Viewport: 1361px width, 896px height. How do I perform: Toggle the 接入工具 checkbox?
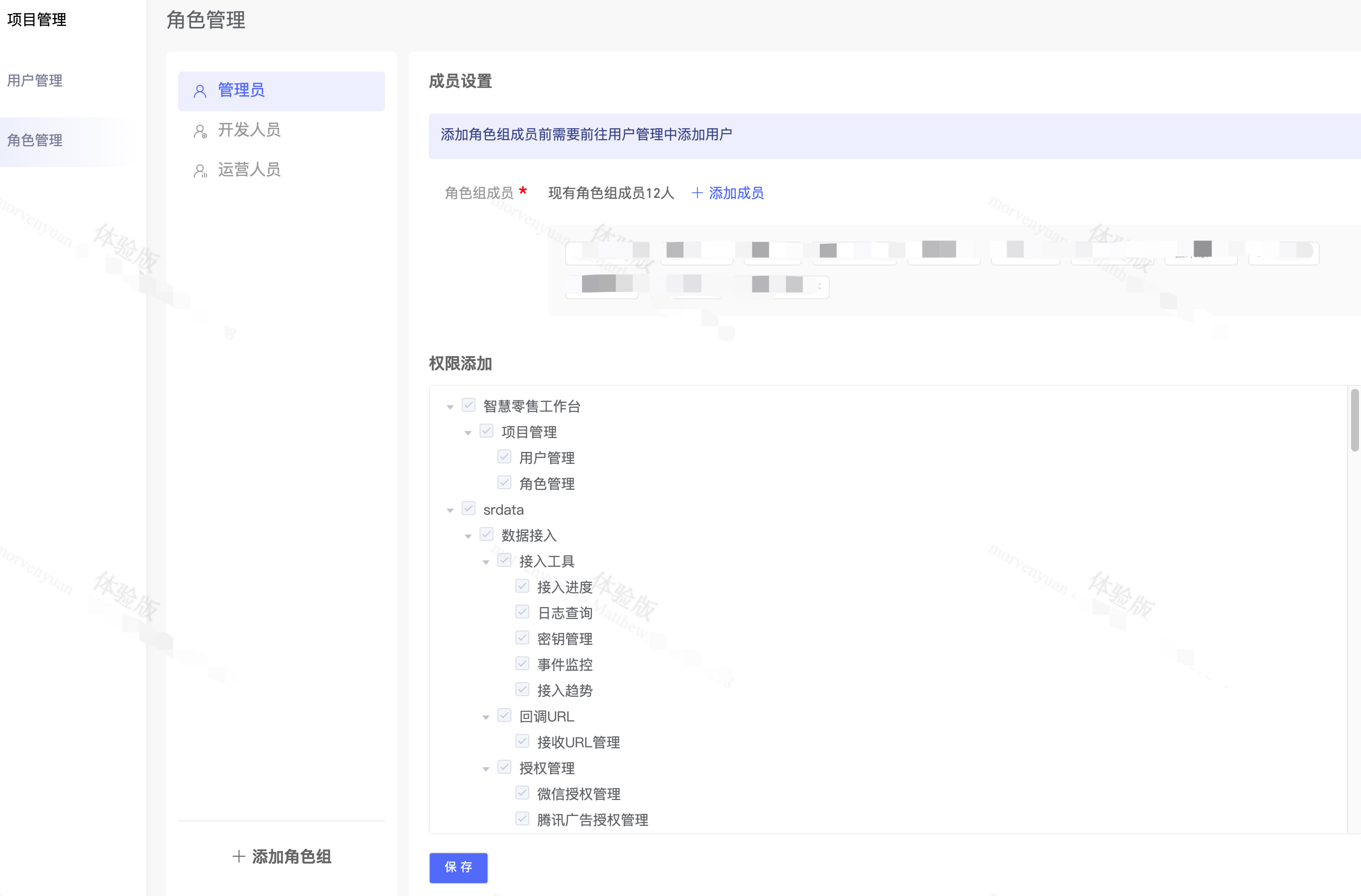click(504, 560)
